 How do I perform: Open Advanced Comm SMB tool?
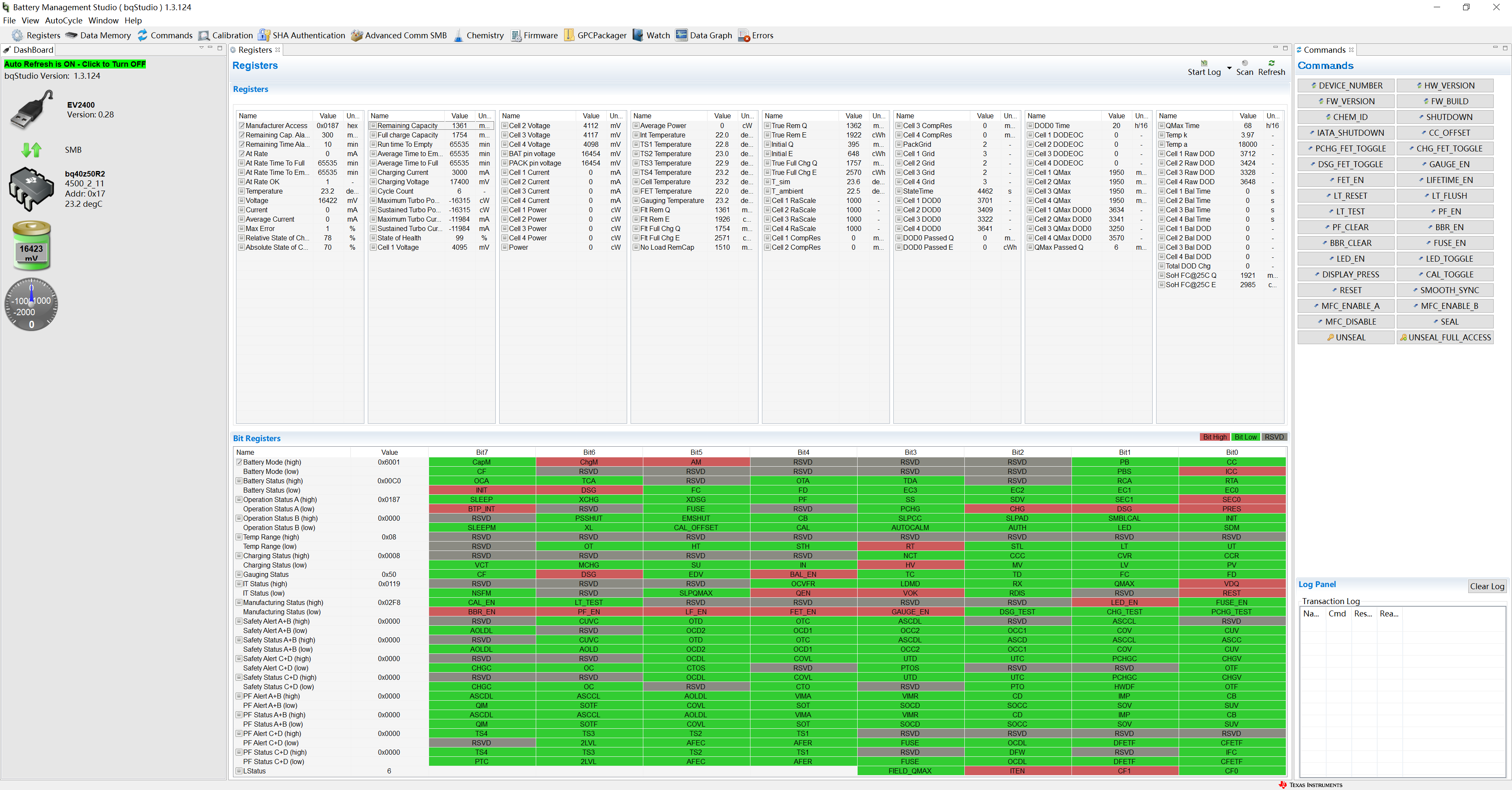[398, 35]
